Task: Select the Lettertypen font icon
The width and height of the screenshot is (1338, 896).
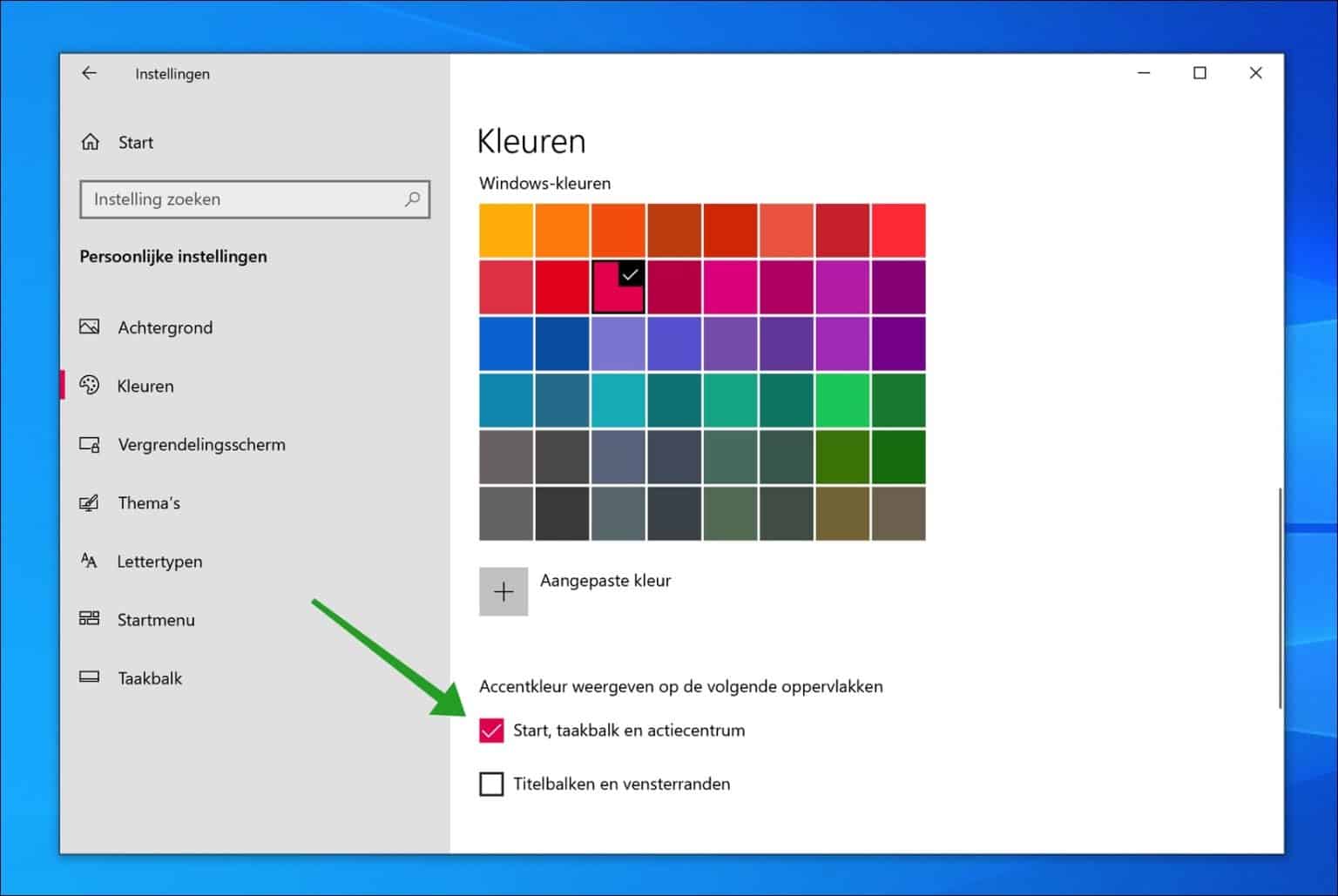Action: [x=90, y=561]
